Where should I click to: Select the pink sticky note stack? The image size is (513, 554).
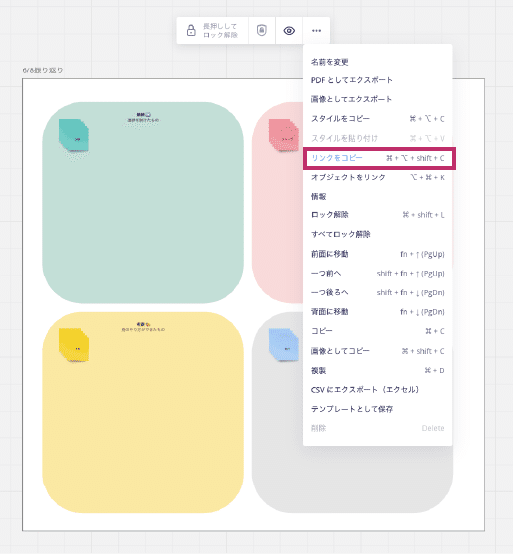tap(284, 135)
